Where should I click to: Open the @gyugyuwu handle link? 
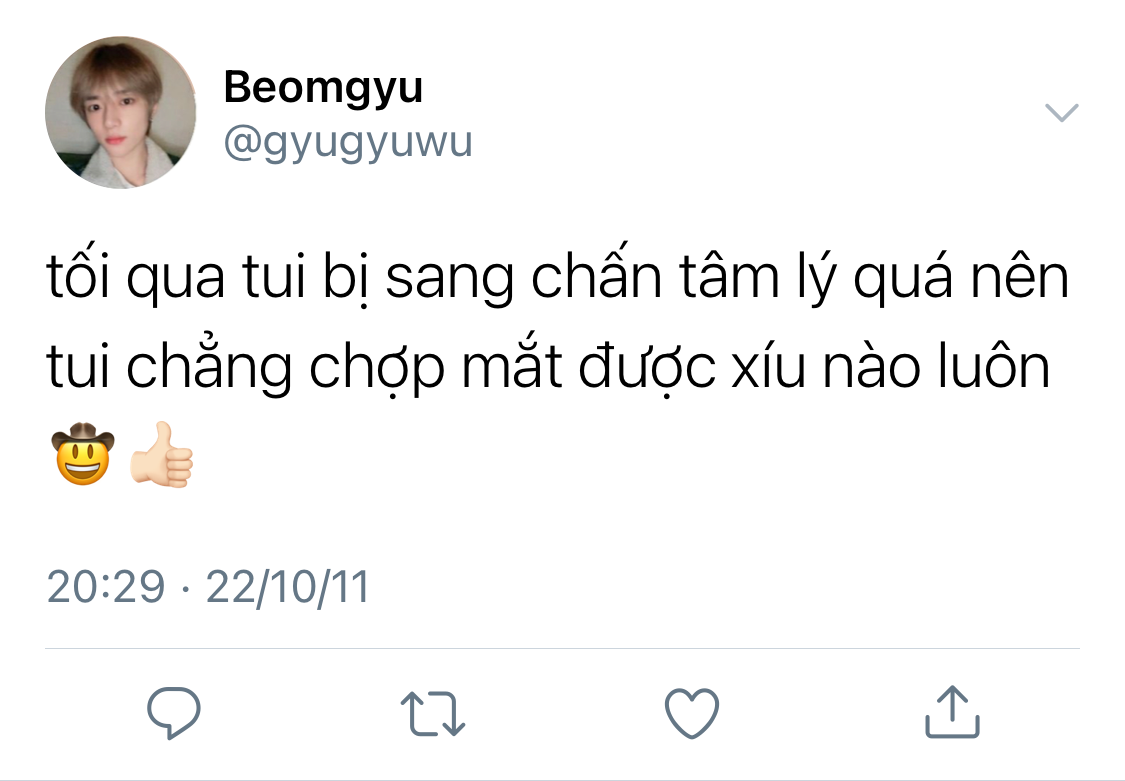point(348,142)
